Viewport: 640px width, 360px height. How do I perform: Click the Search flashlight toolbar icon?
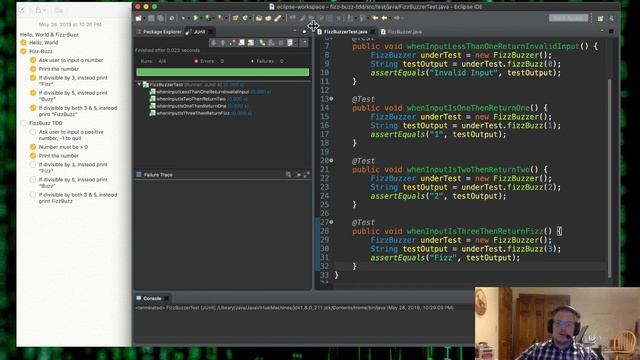click(278, 18)
